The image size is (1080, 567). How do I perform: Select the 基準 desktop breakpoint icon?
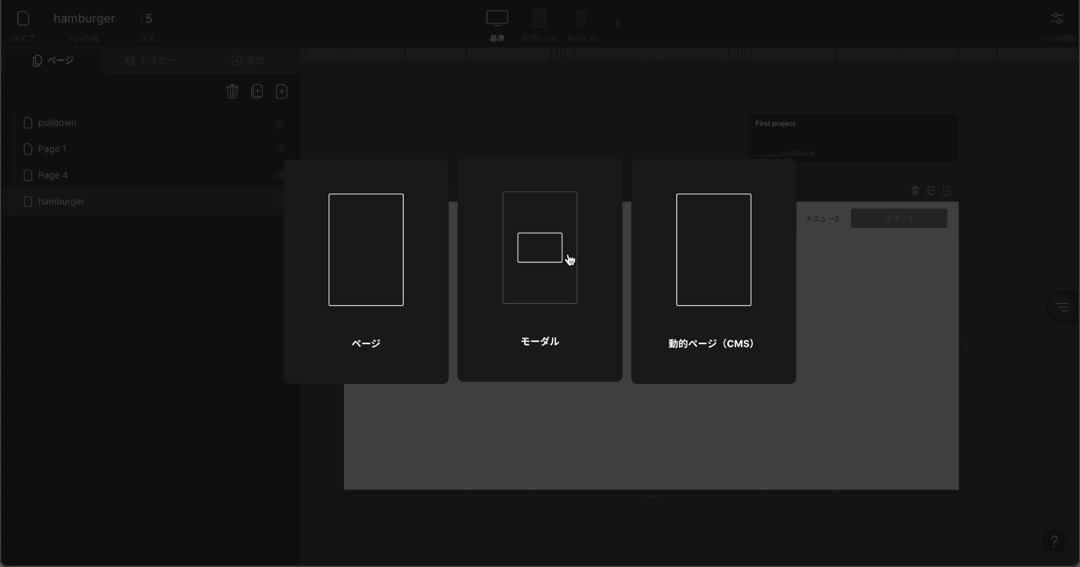(x=497, y=19)
